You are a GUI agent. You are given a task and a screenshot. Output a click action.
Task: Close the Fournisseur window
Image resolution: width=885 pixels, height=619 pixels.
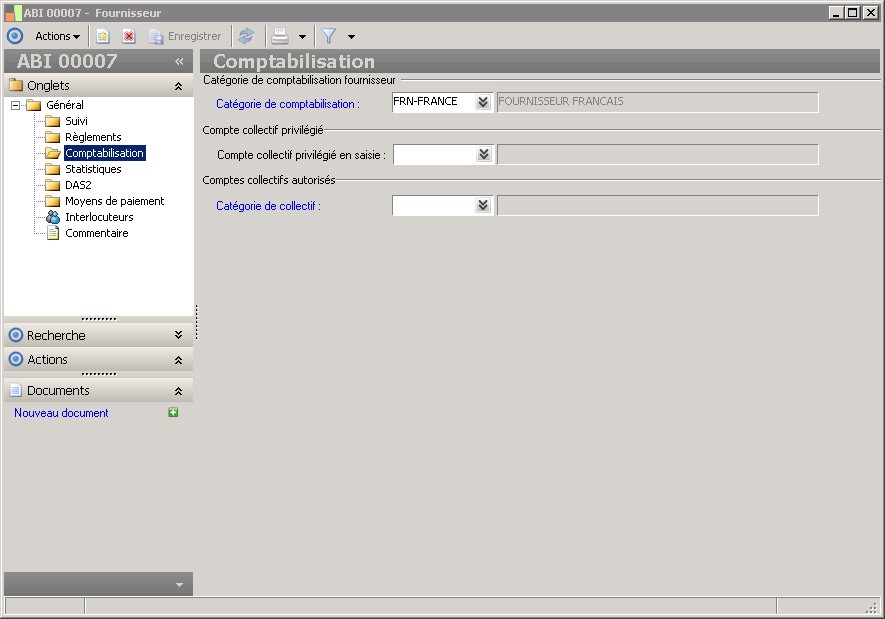pyautogui.click(x=870, y=12)
